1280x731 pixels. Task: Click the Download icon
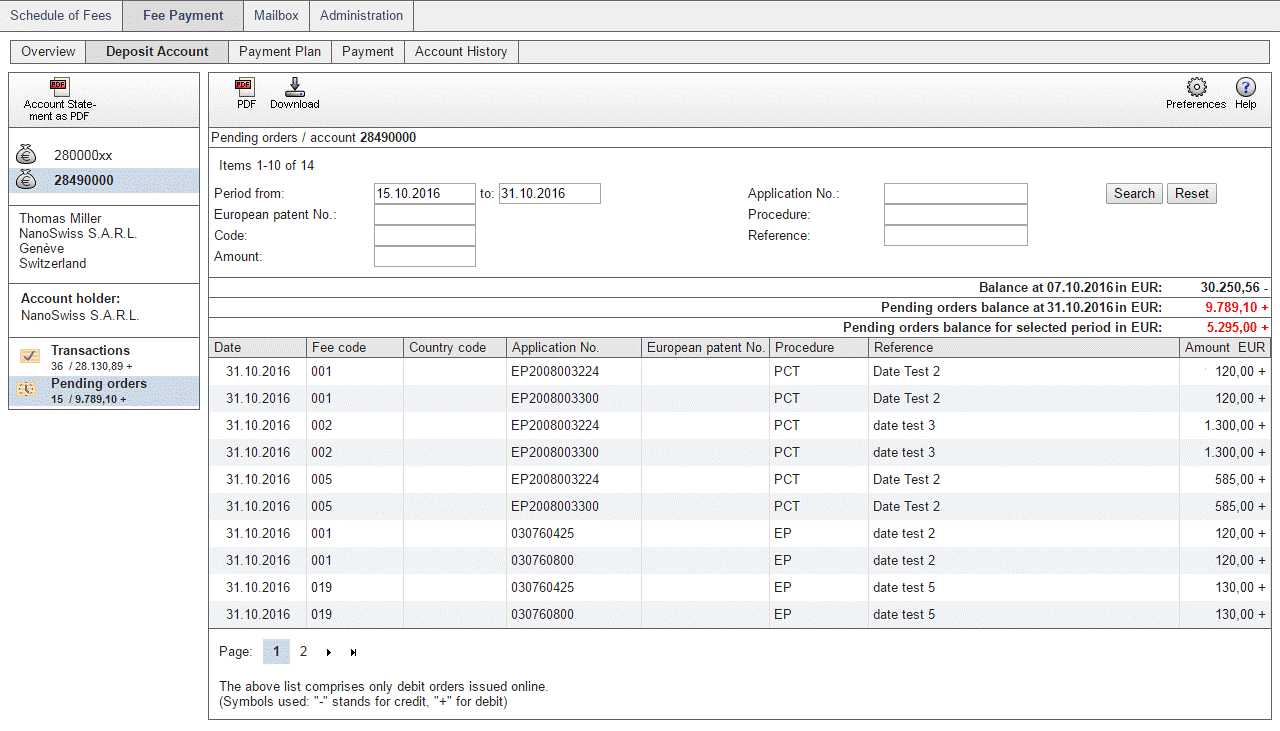click(x=294, y=87)
